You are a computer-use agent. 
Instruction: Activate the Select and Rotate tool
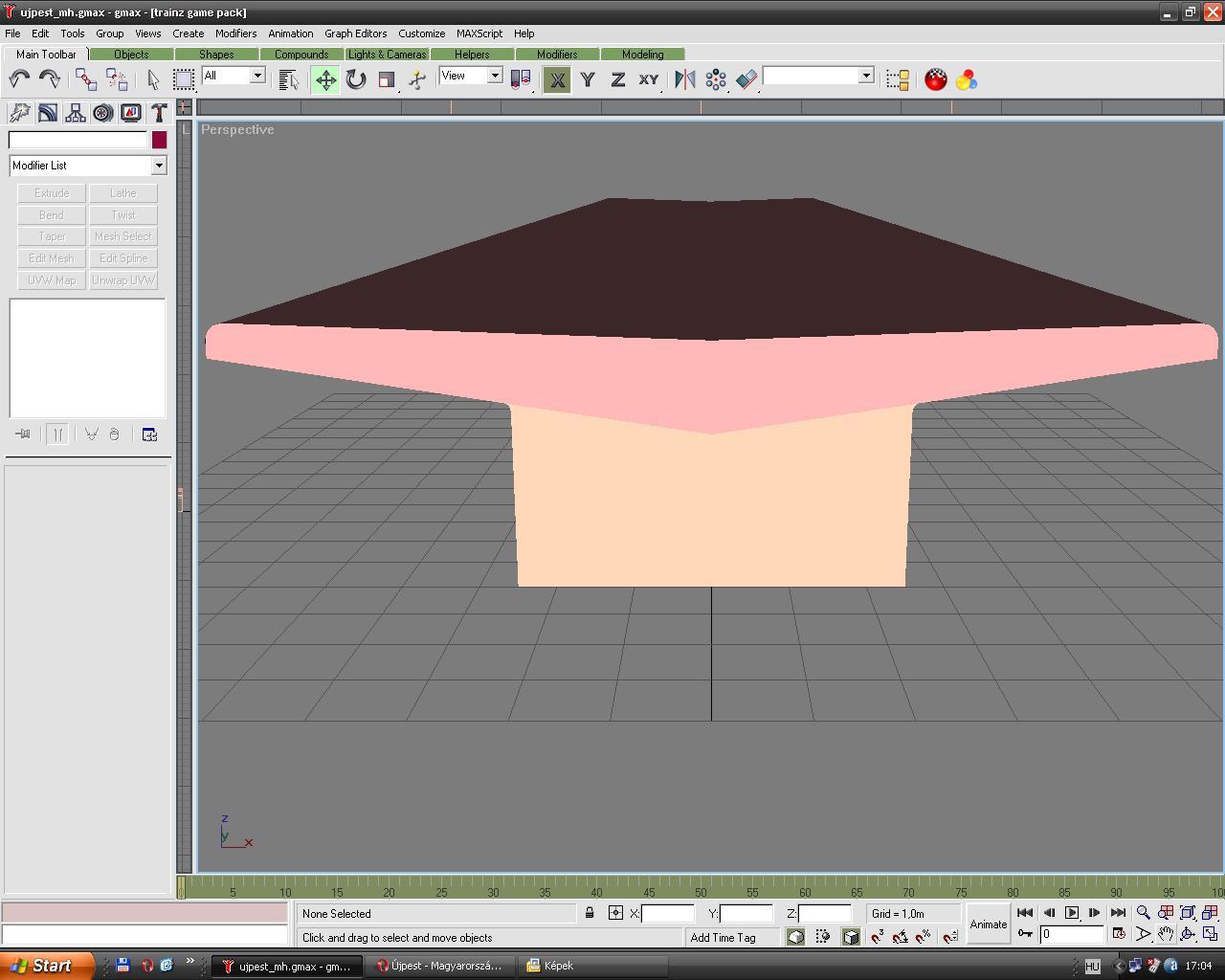[356, 80]
